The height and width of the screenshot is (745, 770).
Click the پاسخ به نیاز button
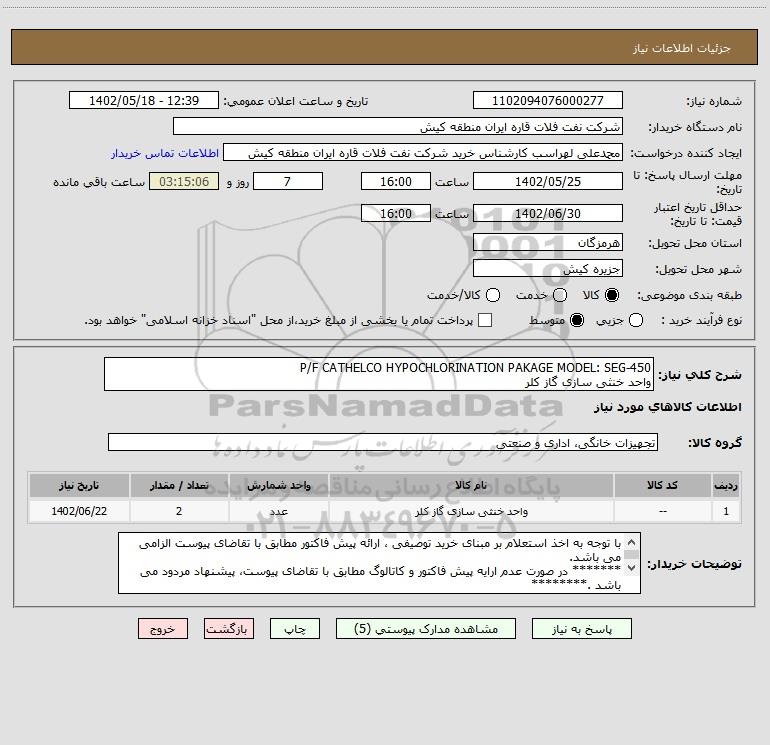[581, 629]
